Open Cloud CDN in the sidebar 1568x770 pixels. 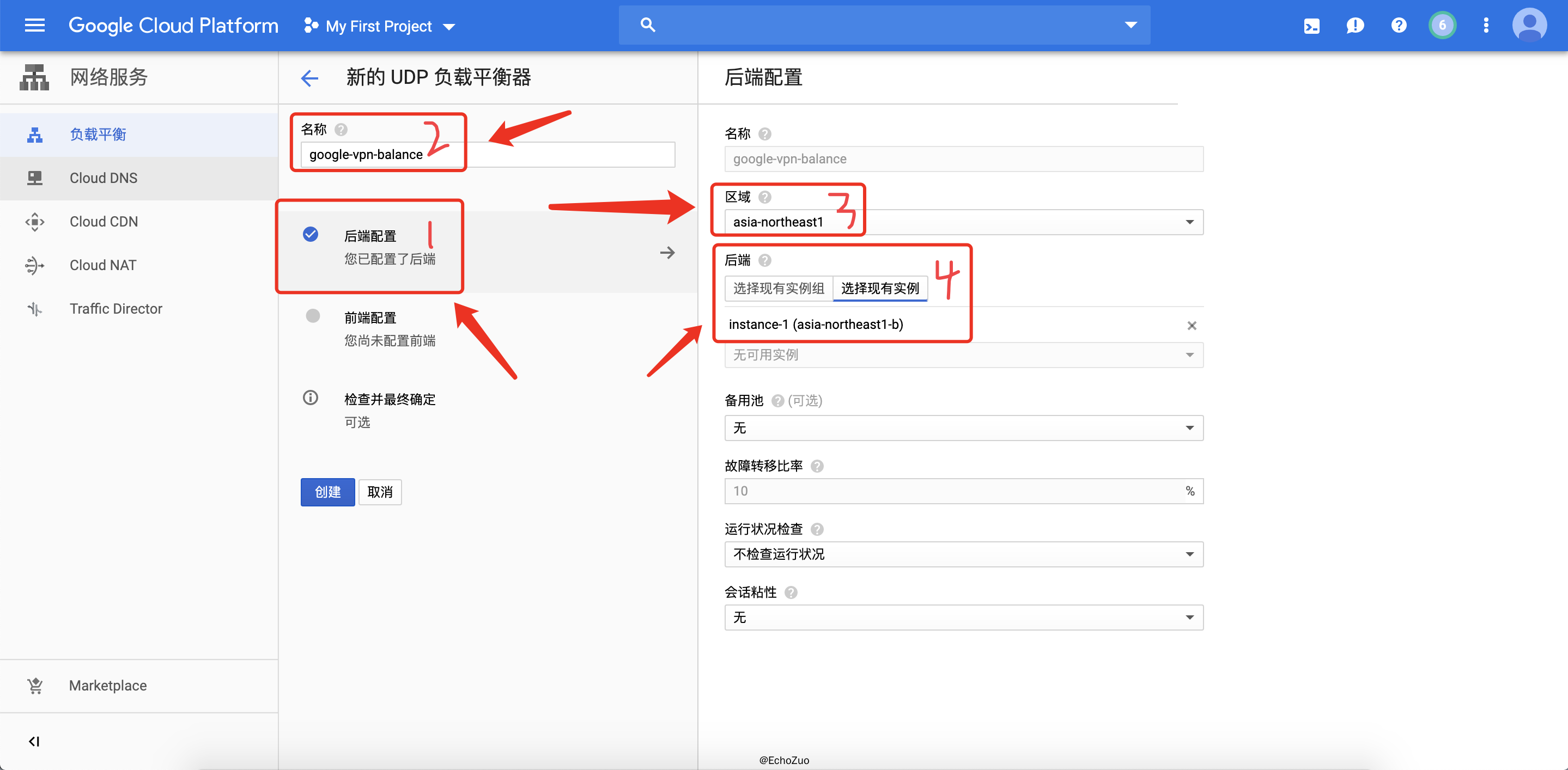[x=139, y=222]
